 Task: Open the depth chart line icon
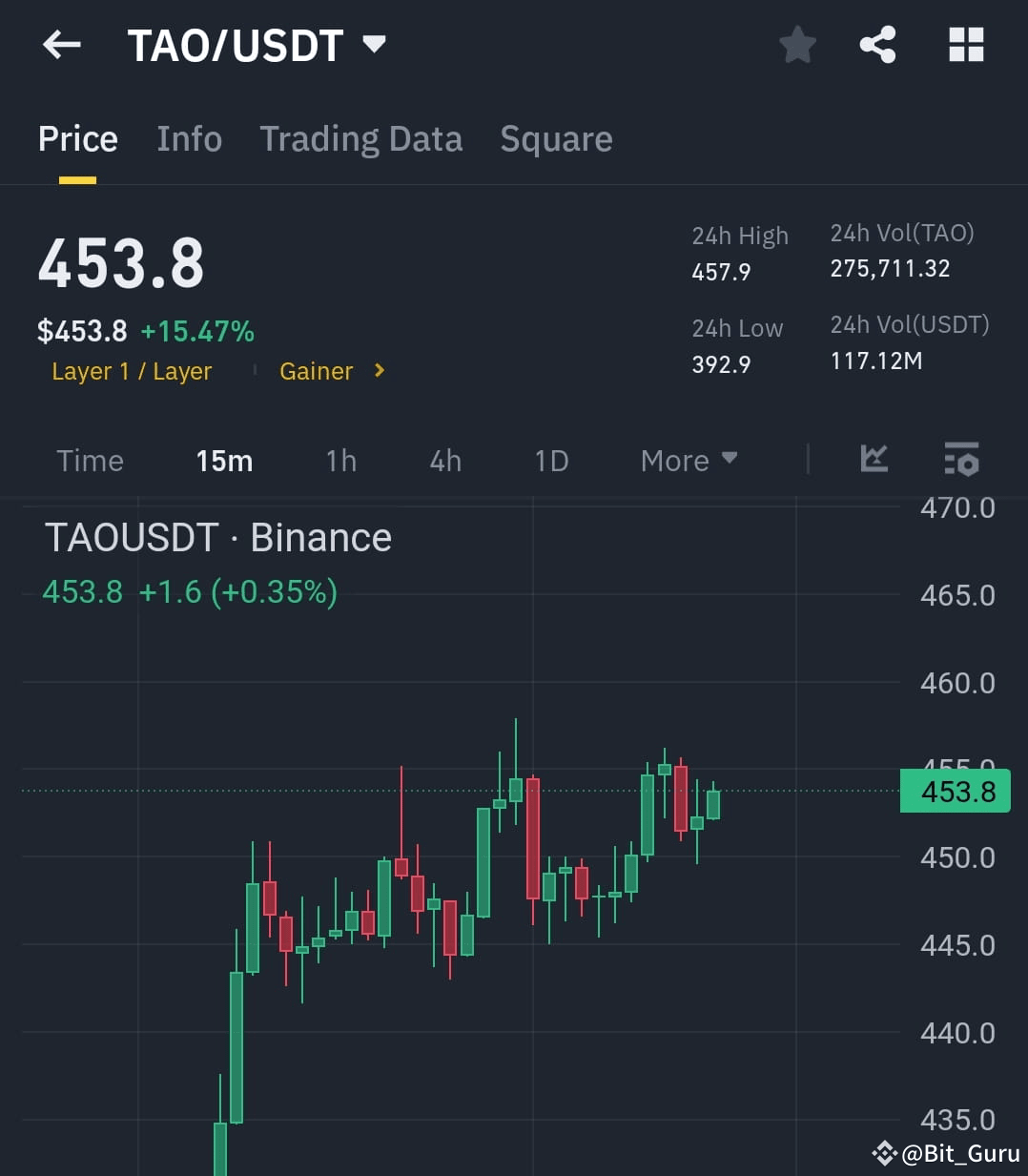coord(874,460)
